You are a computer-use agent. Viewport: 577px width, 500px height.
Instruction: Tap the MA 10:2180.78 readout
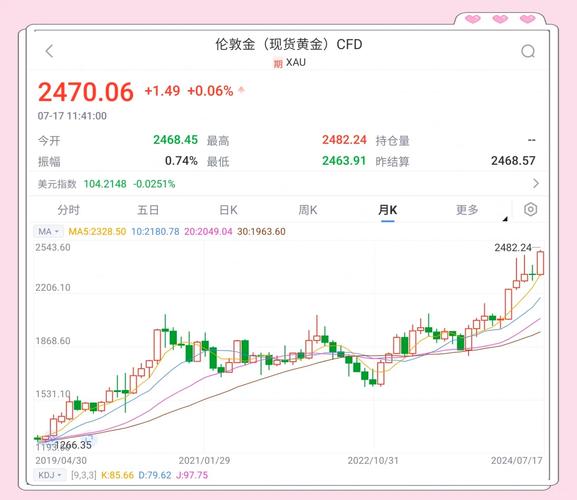(155, 231)
